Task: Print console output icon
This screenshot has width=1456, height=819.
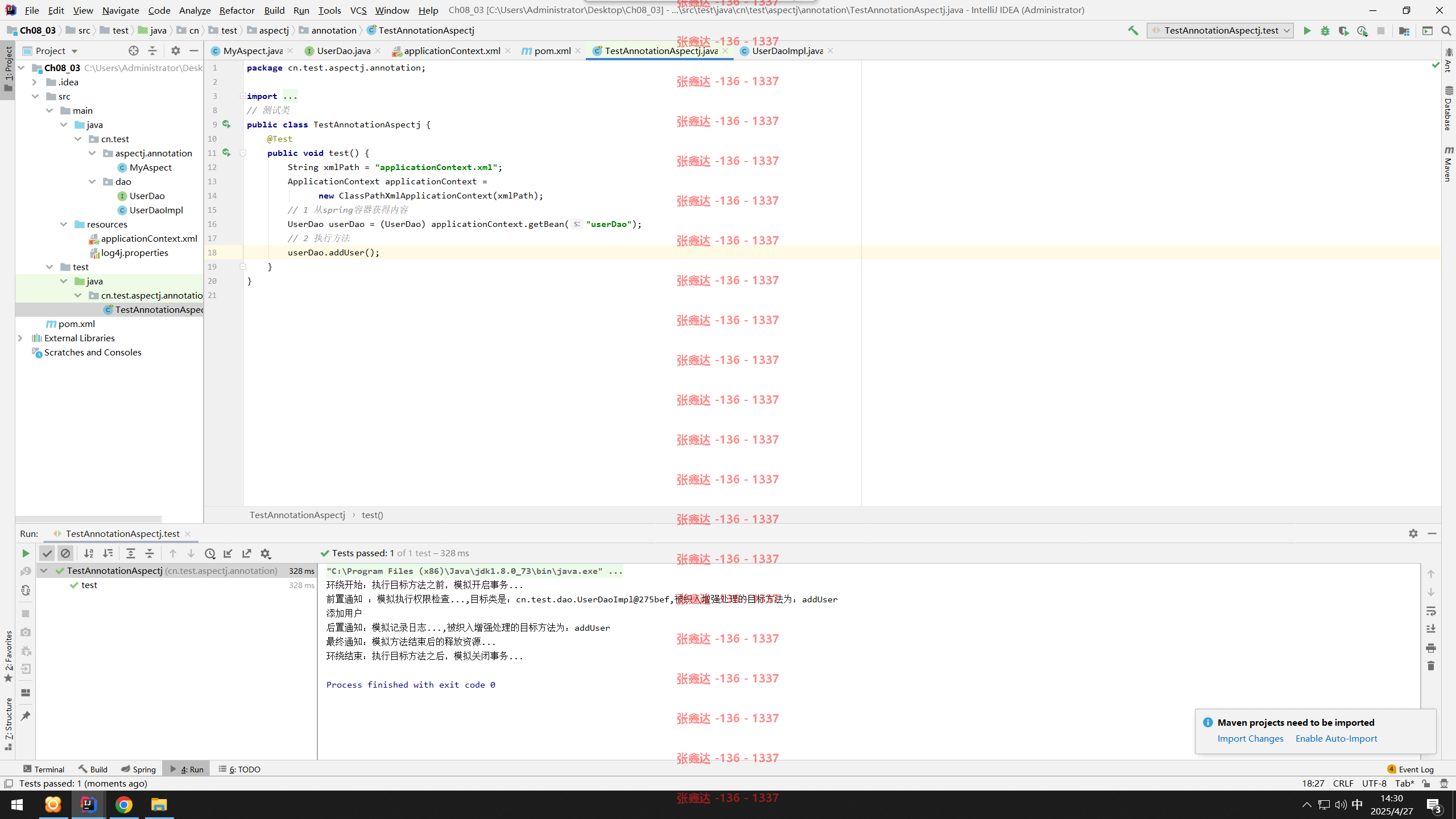Action: (1431, 648)
